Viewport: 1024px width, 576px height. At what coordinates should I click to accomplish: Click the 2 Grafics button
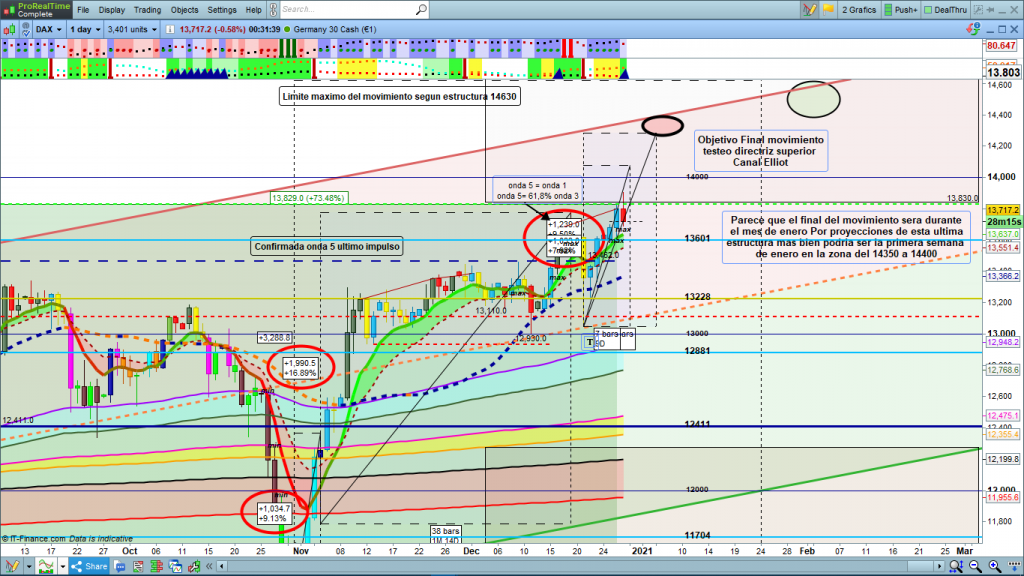(x=857, y=9)
